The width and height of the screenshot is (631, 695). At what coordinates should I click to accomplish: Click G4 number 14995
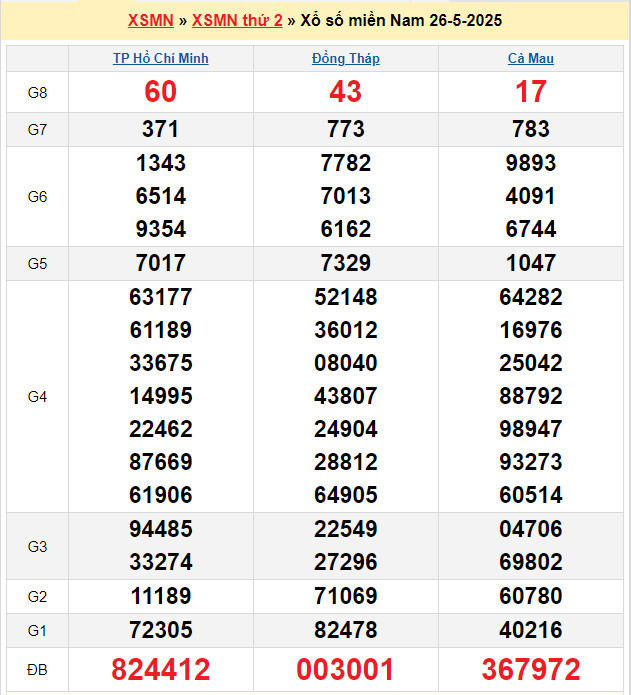pyautogui.click(x=161, y=396)
